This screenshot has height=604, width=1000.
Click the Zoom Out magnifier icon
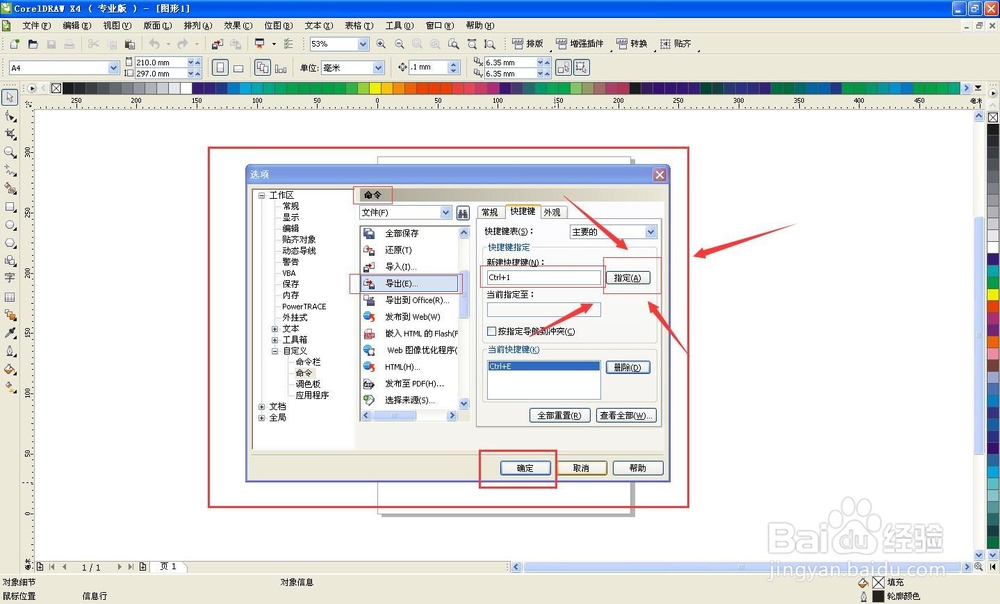coord(399,44)
